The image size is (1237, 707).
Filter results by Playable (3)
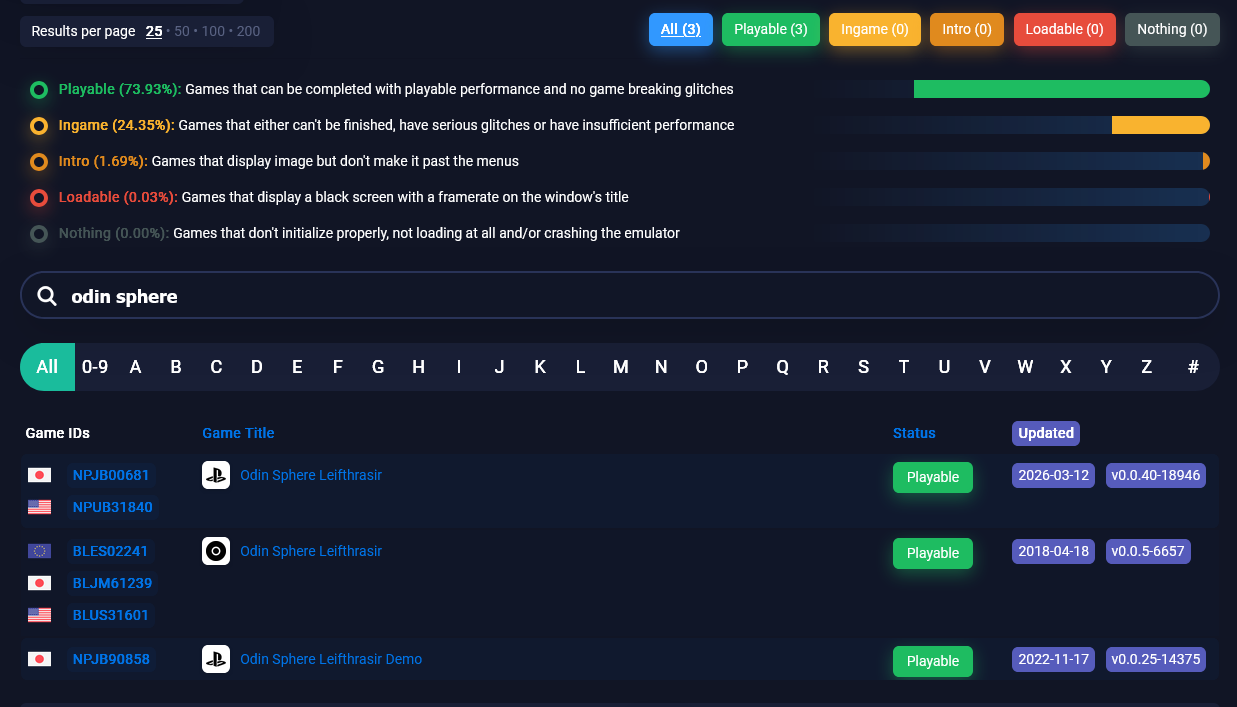771,29
